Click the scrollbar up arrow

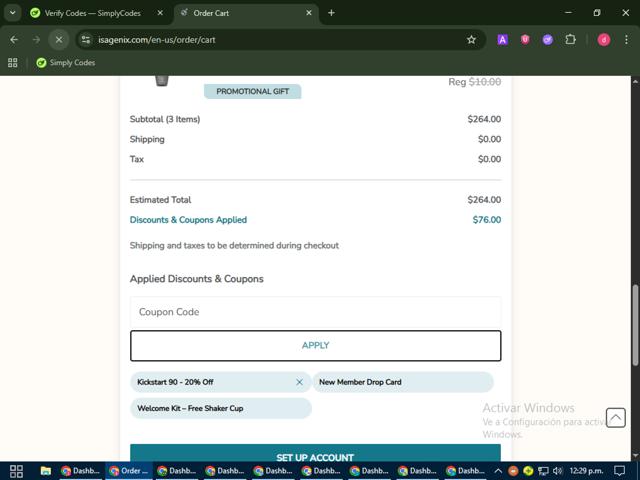635,82
